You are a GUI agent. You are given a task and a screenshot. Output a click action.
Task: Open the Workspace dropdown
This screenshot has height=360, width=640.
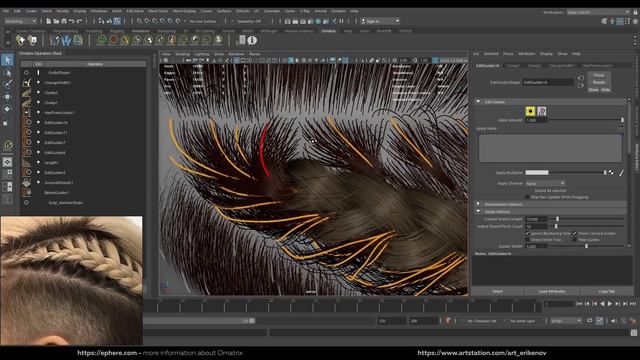coord(598,12)
